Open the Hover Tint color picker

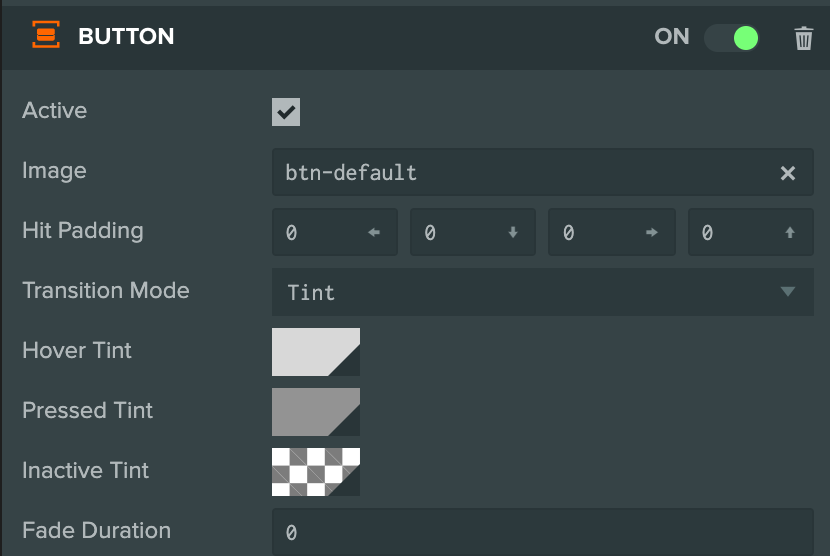tap(316, 352)
